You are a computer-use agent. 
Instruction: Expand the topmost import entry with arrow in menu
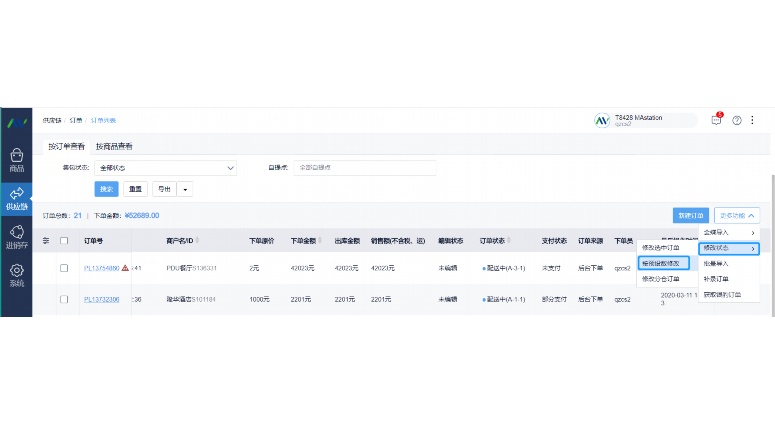pyautogui.click(x=729, y=232)
